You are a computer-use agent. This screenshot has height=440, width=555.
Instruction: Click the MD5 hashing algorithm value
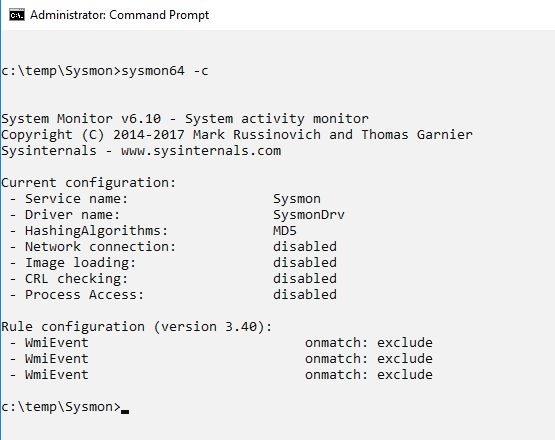285,231
